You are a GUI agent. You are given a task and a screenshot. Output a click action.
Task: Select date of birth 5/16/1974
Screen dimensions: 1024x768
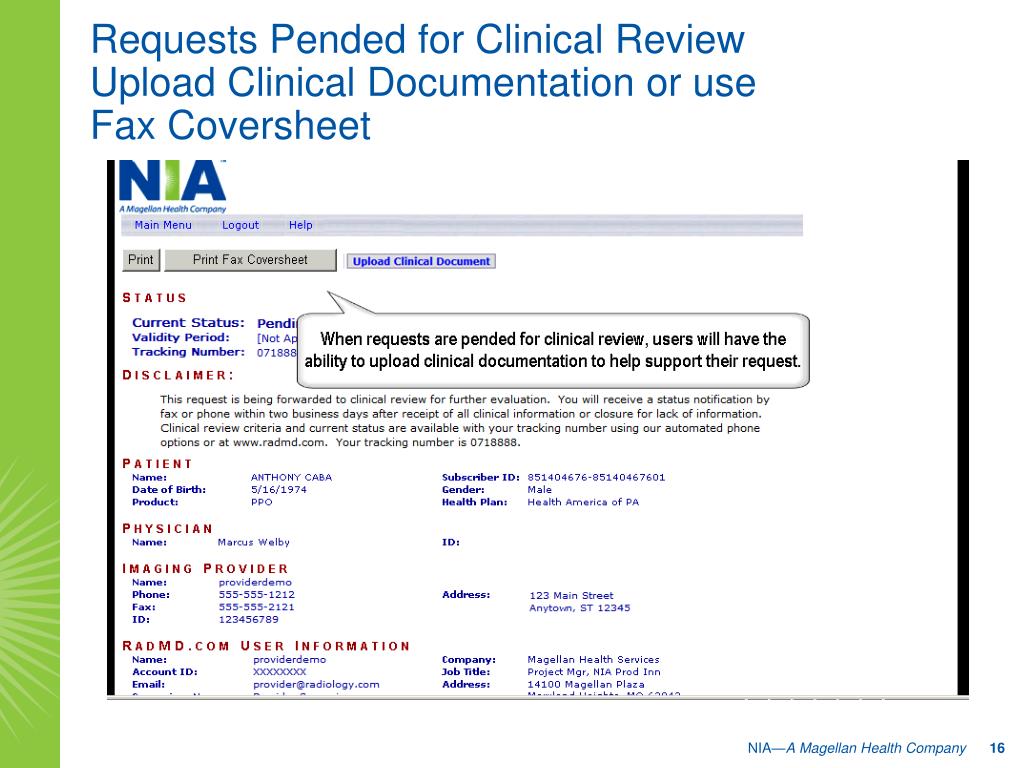click(x=279, y=490)
